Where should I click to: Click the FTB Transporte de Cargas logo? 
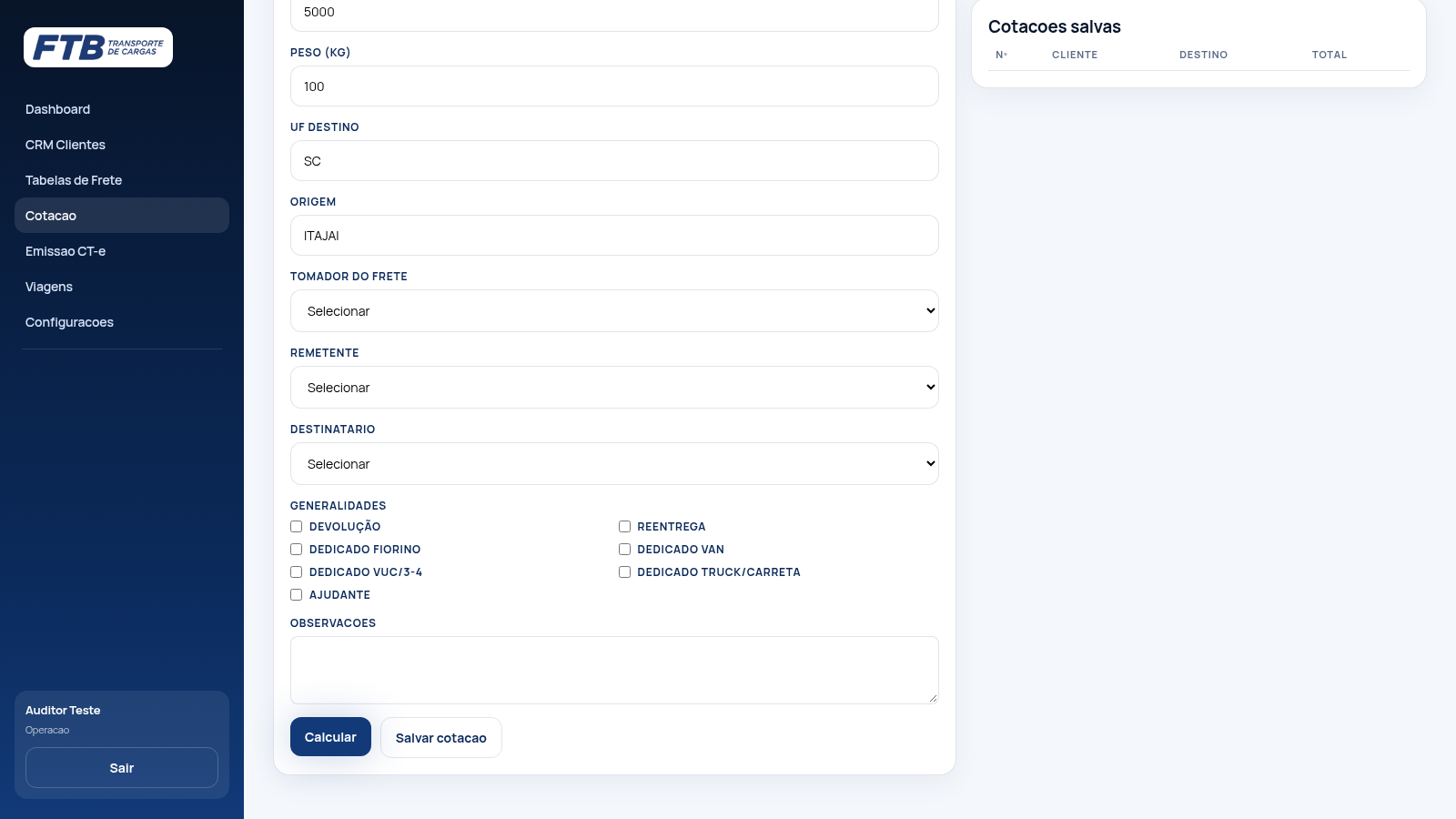(98, 47)
